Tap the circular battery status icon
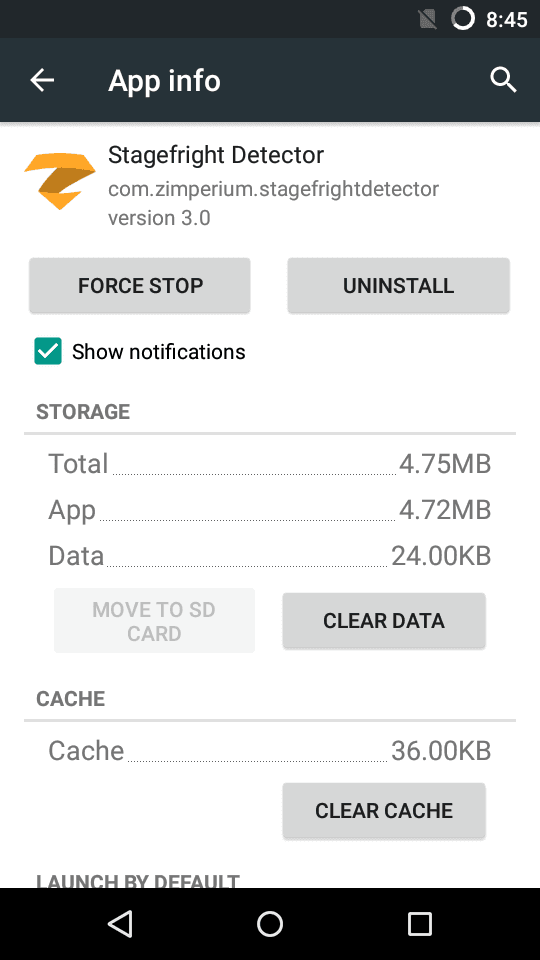The height and width of the screenshot is (960, 540). click(463, 19)
